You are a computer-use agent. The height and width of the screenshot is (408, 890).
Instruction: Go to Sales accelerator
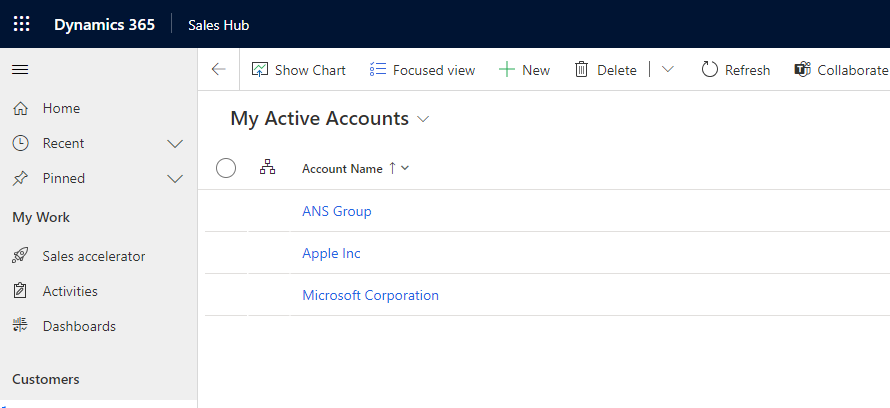coord(93,256)
